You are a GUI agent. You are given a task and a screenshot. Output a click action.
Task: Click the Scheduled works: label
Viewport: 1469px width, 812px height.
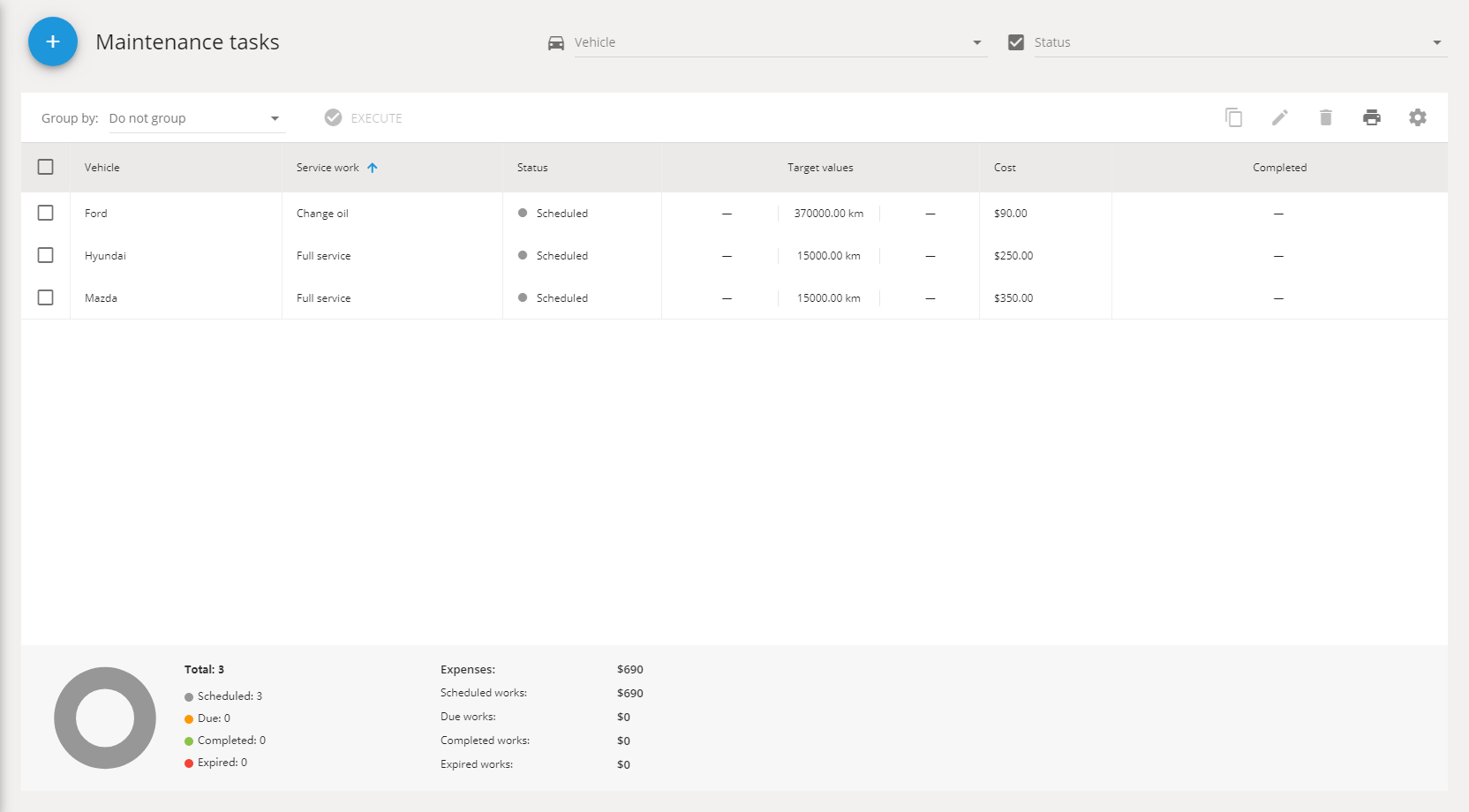click(484, 693)
